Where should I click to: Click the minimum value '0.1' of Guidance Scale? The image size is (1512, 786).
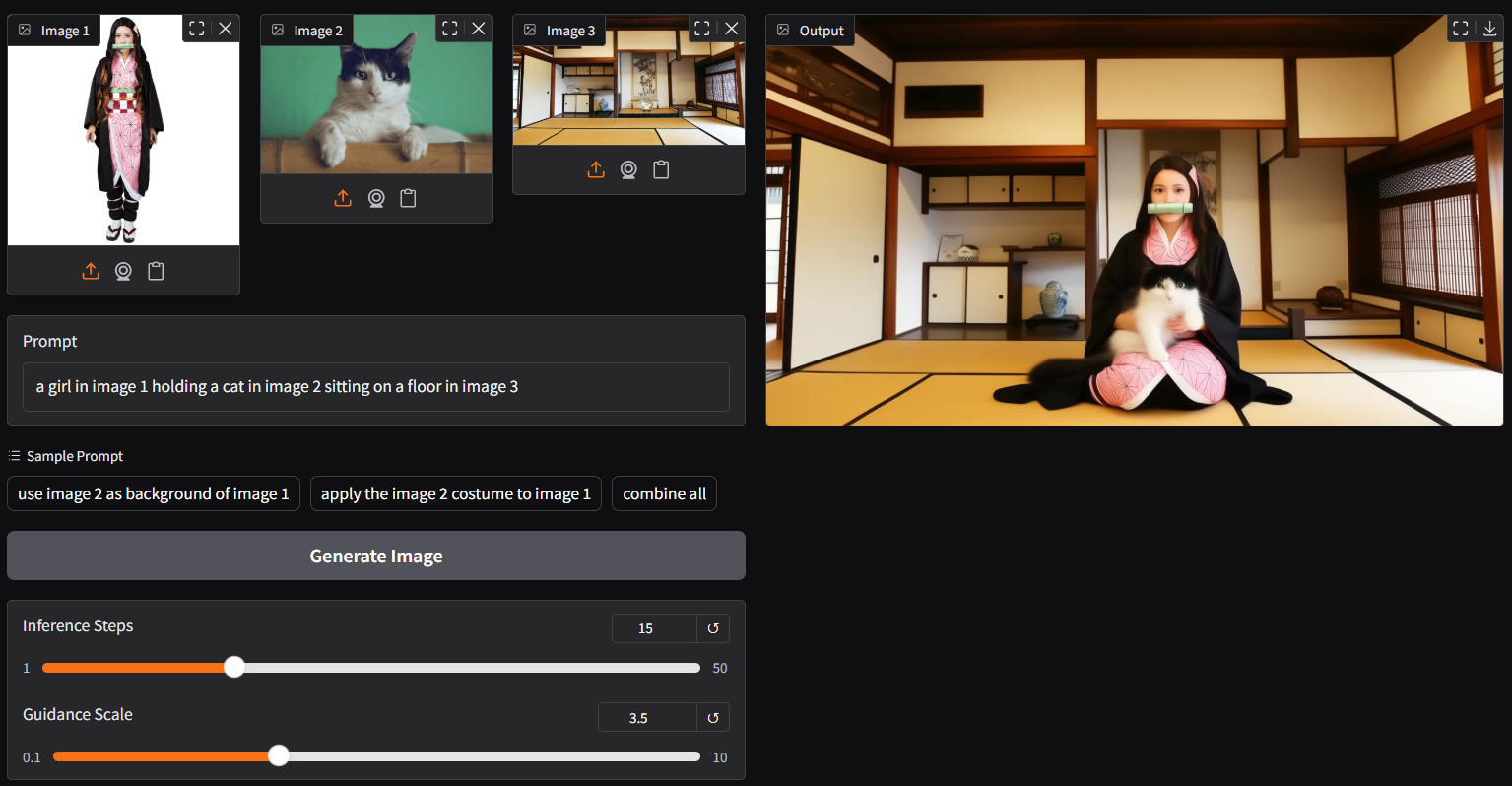(x=32, y=757)
